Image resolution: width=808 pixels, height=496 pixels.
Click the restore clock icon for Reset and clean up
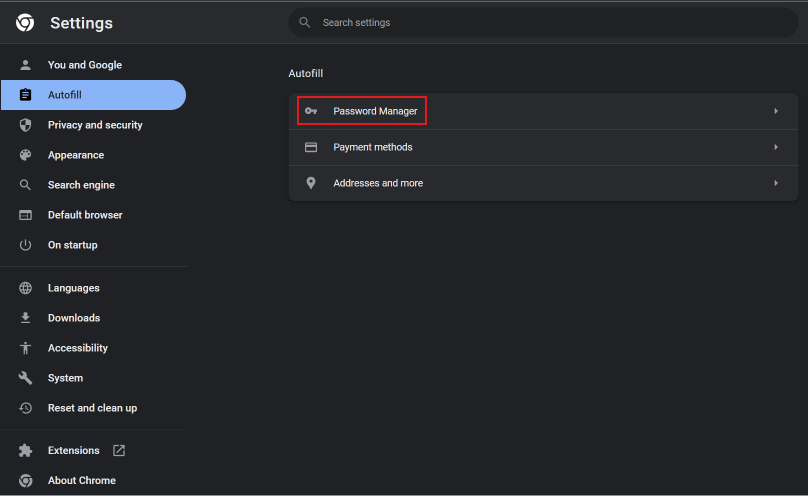click(25, 408)
